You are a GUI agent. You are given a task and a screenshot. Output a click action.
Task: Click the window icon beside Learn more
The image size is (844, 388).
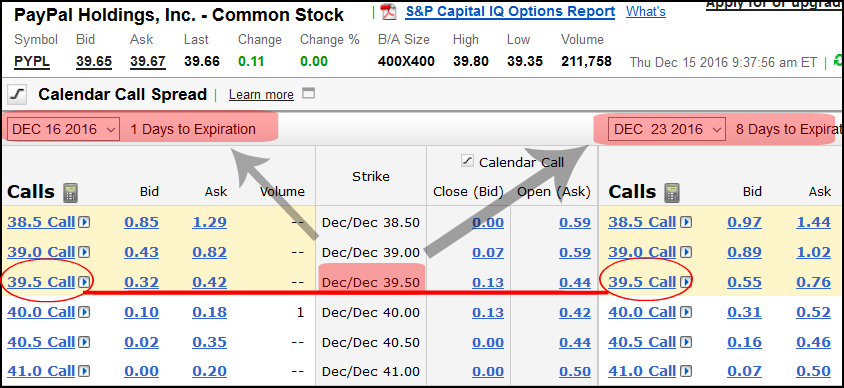click(x=308, y=94)
